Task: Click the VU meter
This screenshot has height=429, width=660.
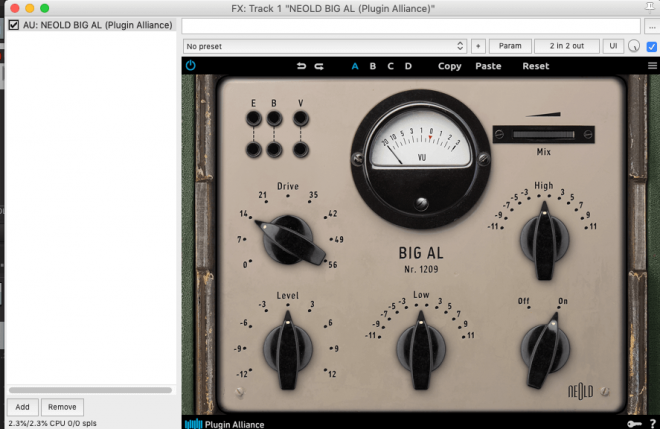Action: (x=421, y=159)
